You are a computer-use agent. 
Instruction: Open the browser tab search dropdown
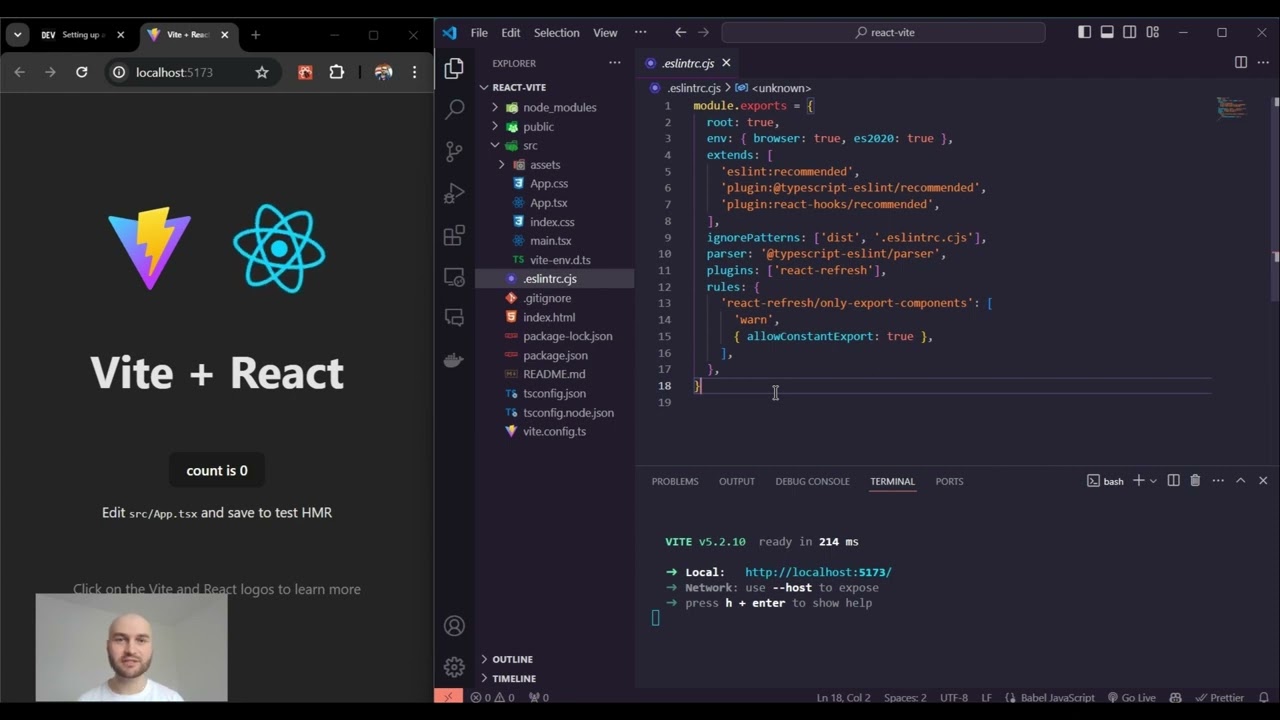(x=17, y=34)
